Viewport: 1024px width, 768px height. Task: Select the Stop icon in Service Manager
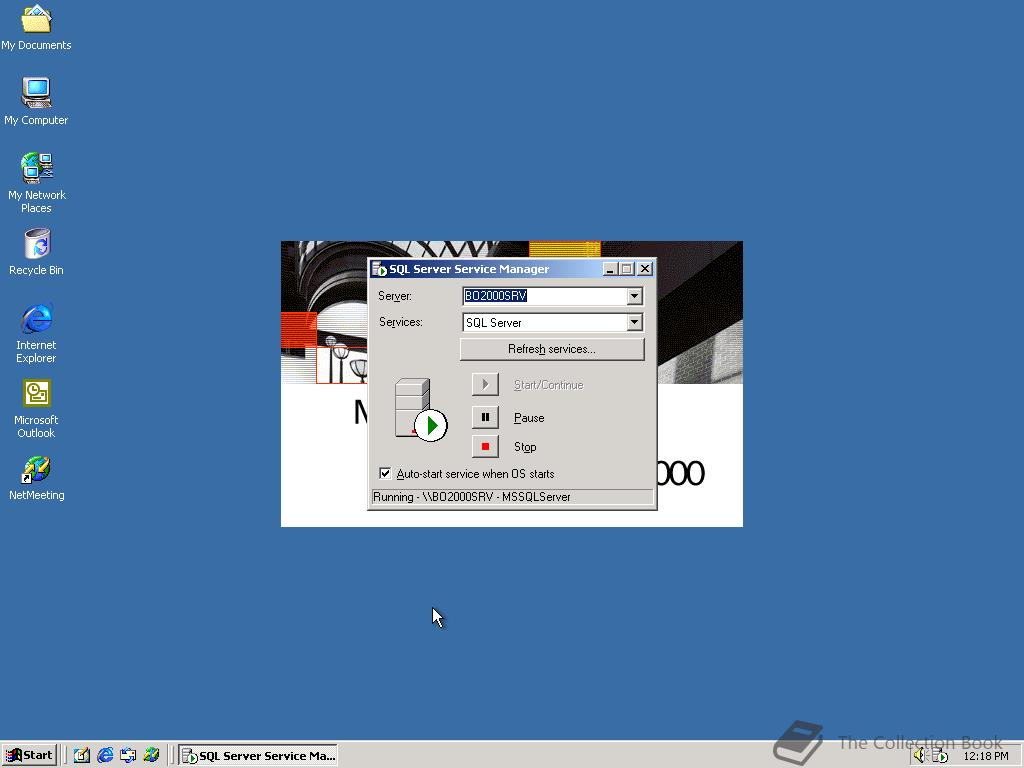pos(485,446)
